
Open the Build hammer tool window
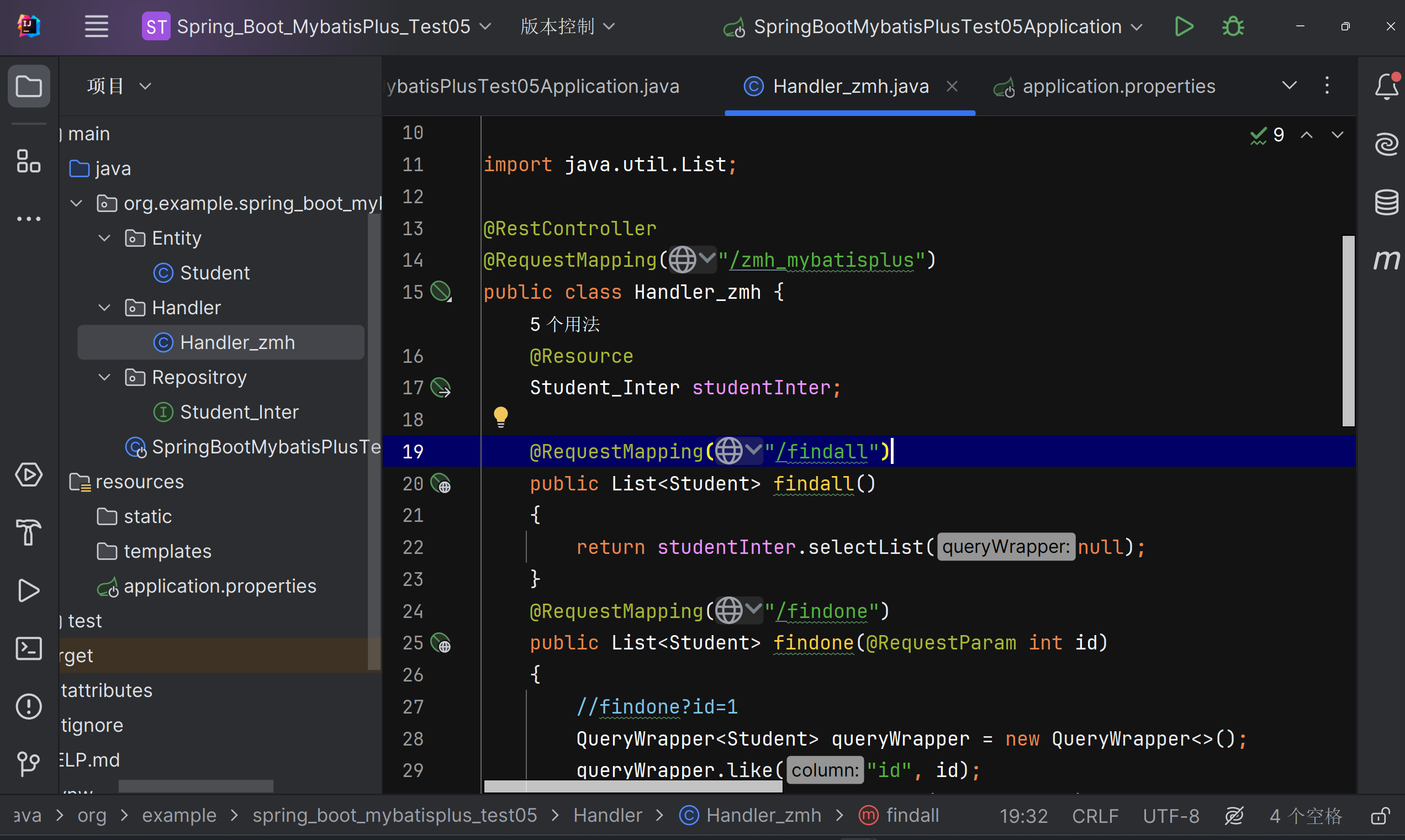(x=28, y=532)
